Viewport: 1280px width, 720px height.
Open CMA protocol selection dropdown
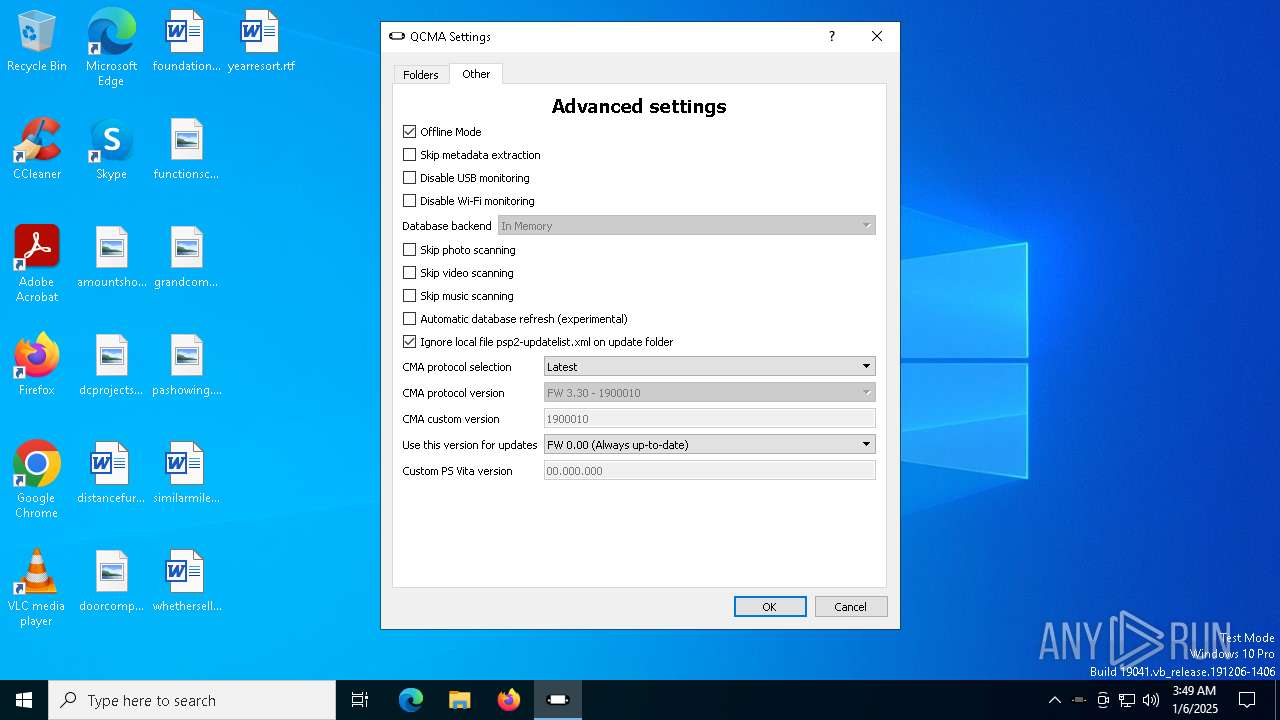click(710, 367)
